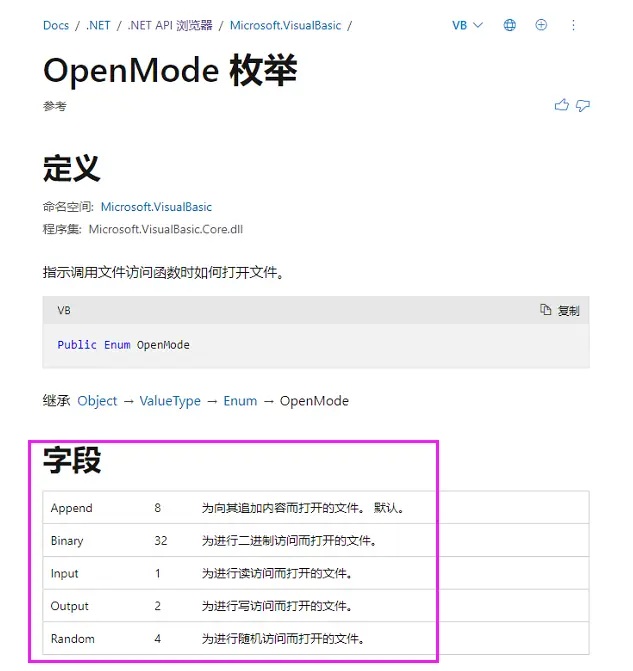Click the Append field name cell
The height and width of the screenshot is (671, 633).
(x=72, y=508)
